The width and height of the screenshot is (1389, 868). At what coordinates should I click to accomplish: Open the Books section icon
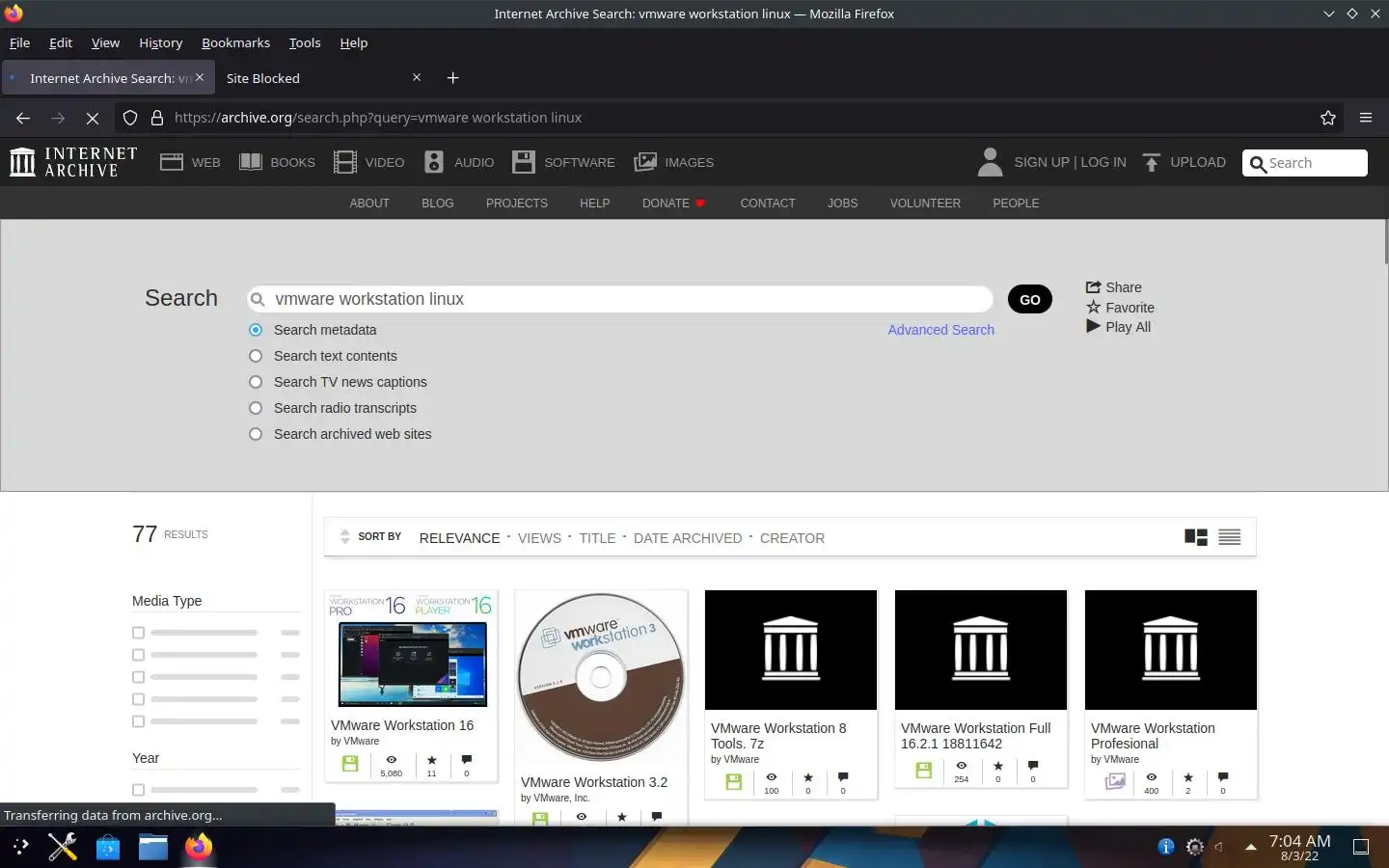251,162
